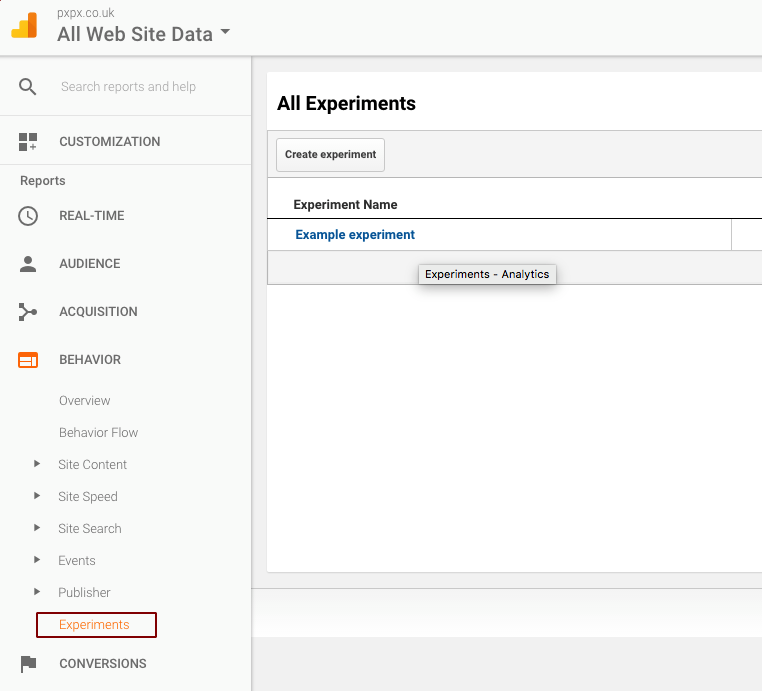Screen dimensions: 762x691
Task: Open the Example experiment link
Action: (x=355, y=235)
